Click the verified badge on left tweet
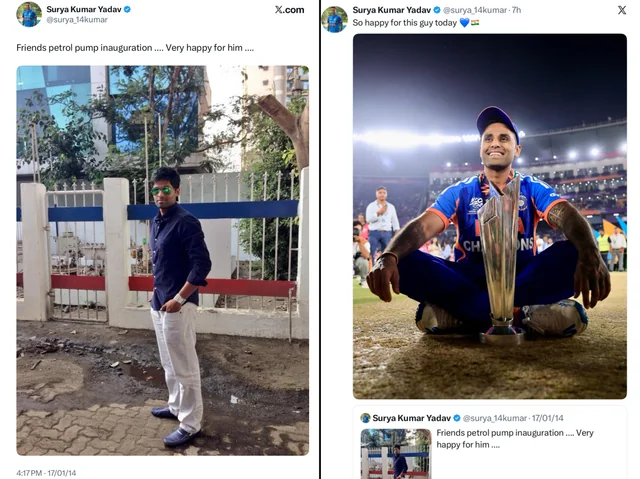 (127, 9)
